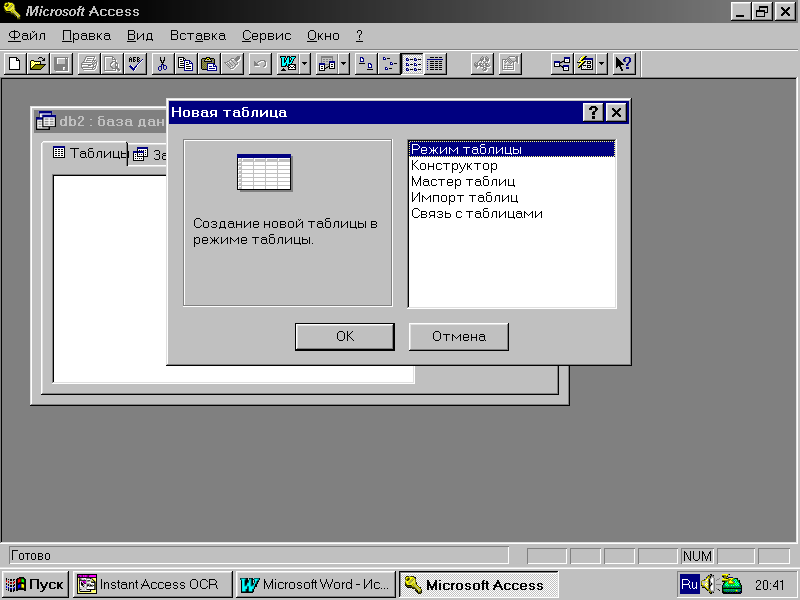Switch to List view icon
The width and height of the screenshot is (800, 600).
pos(412,64)
